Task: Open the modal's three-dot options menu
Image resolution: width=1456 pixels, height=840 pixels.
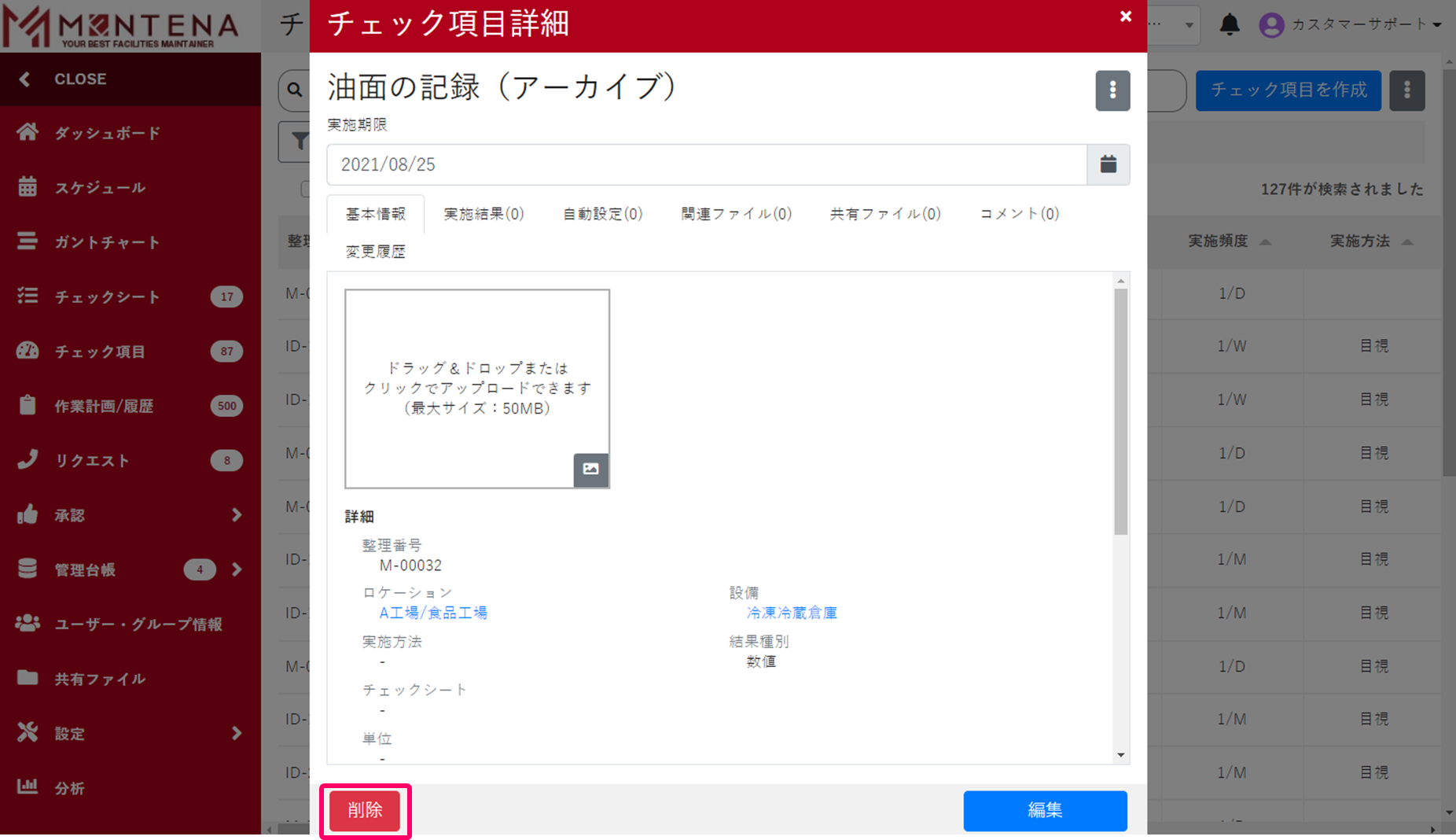Action: [1112, 90]
